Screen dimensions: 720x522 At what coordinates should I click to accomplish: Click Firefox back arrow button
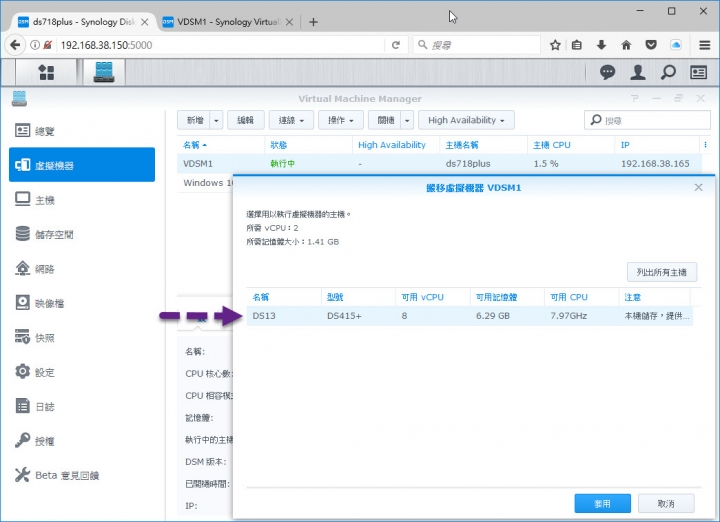tap(15, 45)
